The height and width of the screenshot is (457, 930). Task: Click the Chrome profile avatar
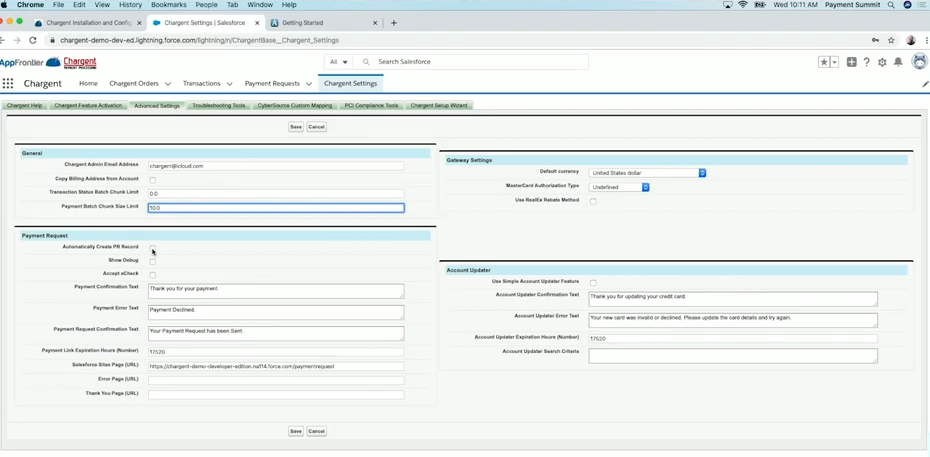(x=911, y=40)
